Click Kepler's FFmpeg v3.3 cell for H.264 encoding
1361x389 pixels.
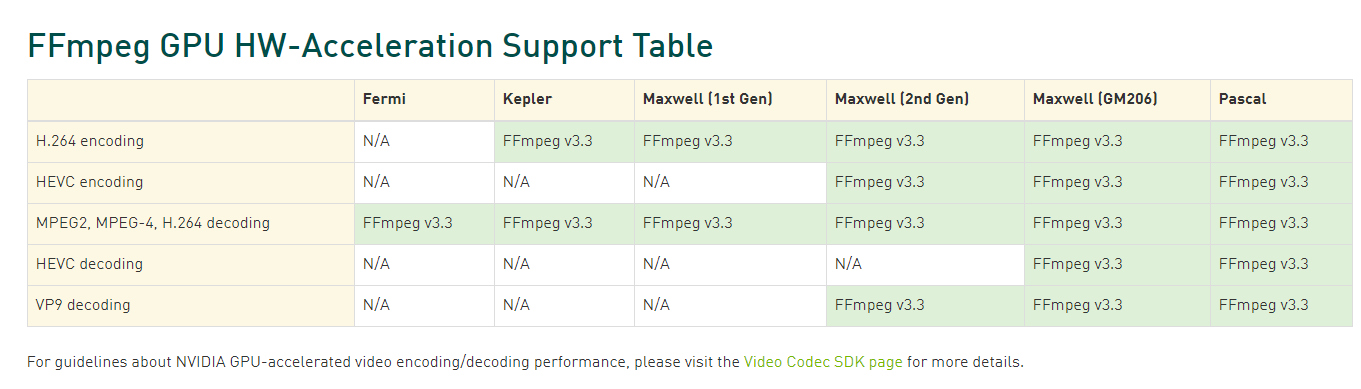pos(564,142)
